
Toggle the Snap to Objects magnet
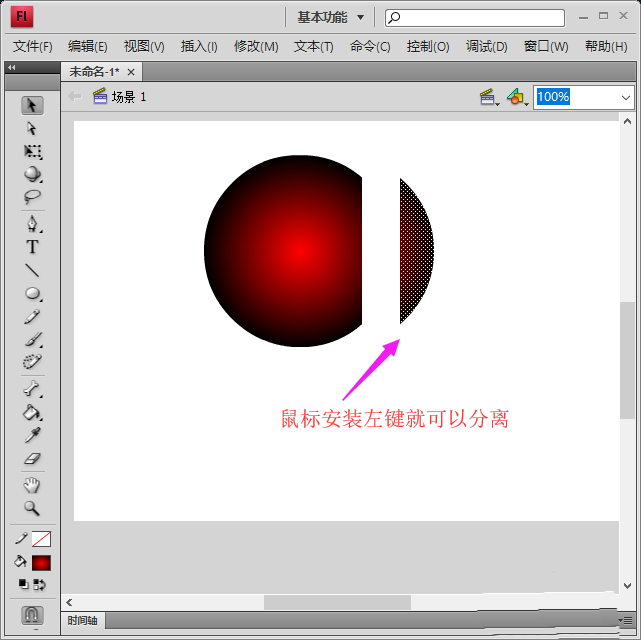coord(32,614)
